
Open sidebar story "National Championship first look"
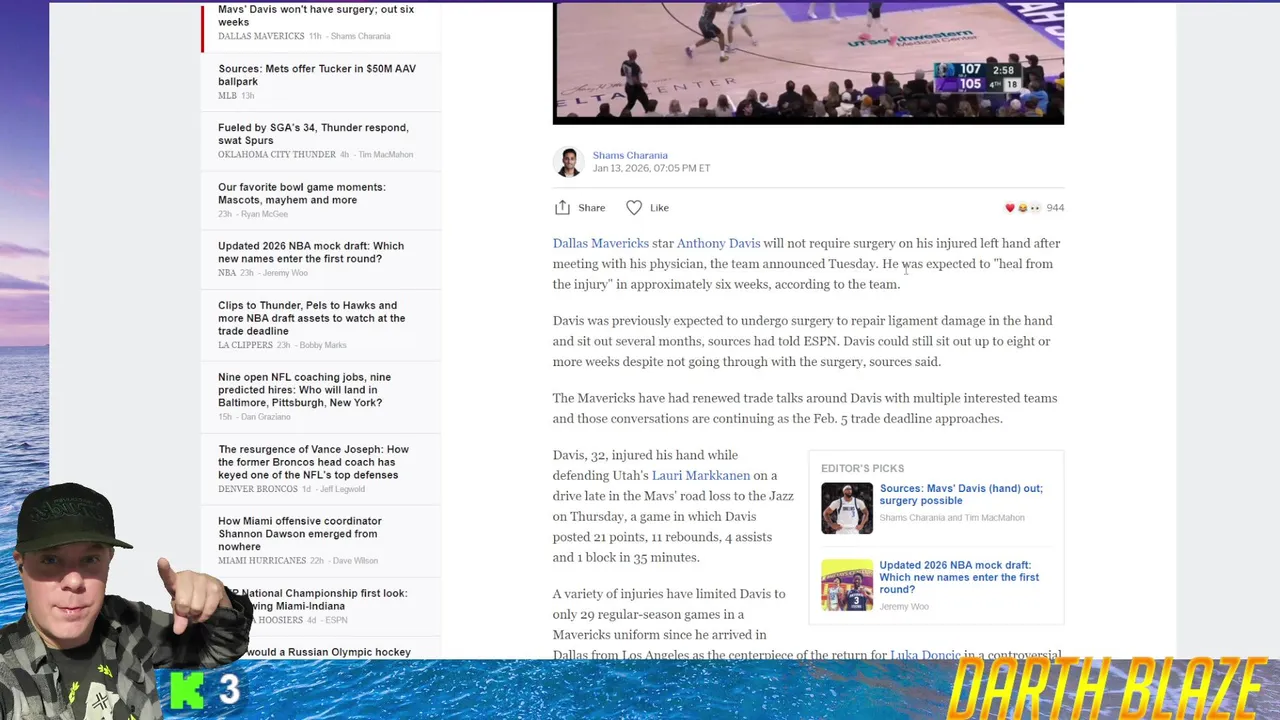click(x=314, y=599)
